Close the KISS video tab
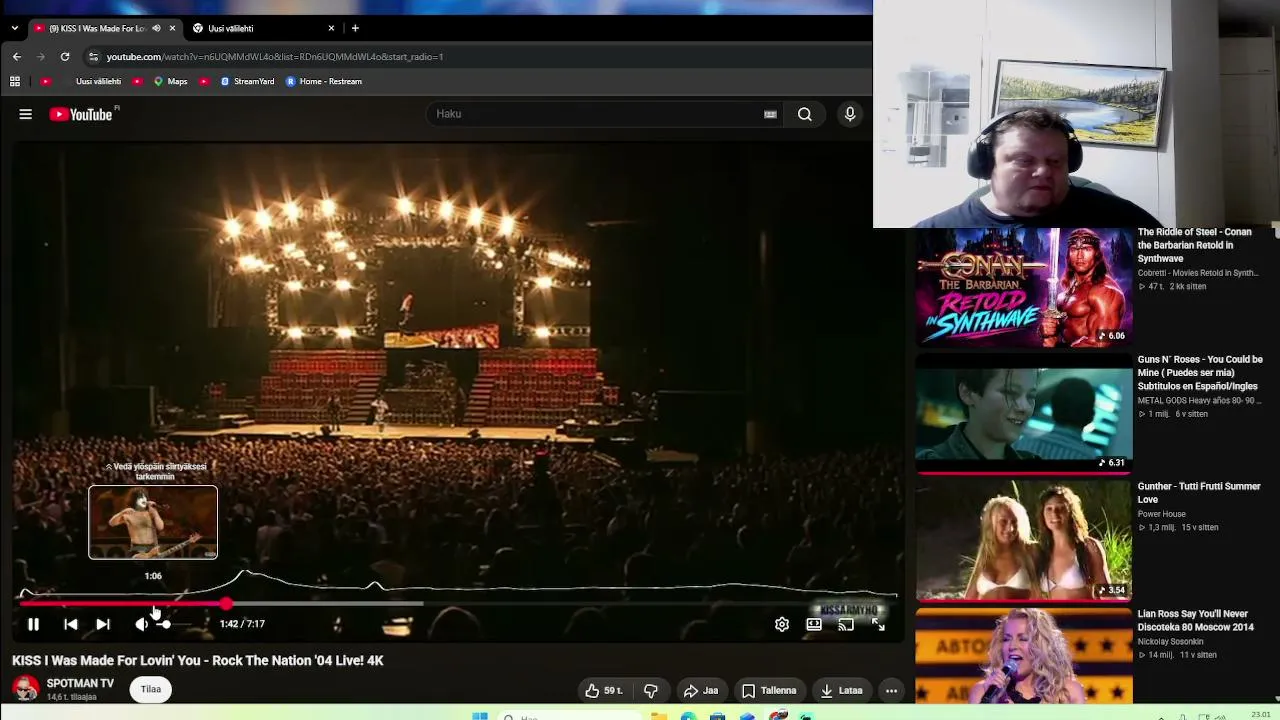This screenshot has height=720, width=1280. coord(172,28)
